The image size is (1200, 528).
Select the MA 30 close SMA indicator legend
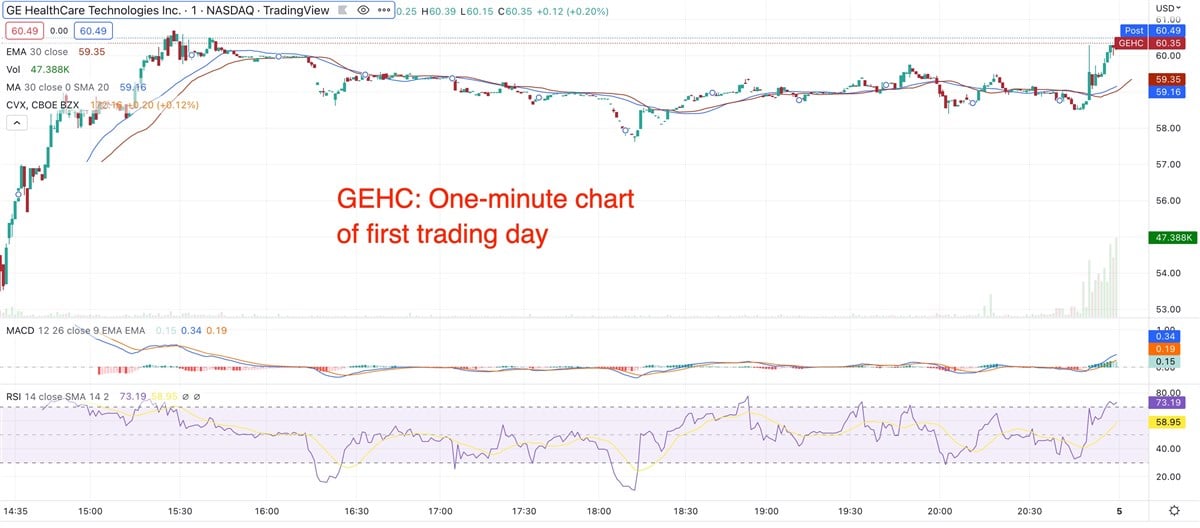(x=58, y=87)
